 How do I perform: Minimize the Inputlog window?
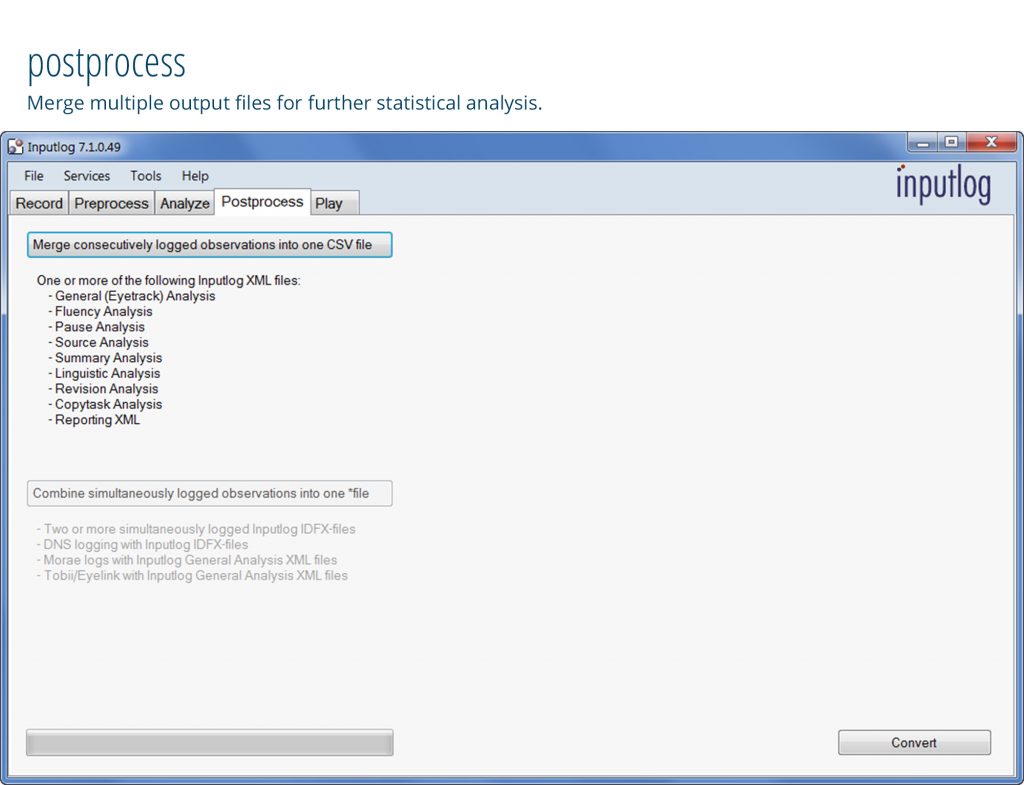click(922, 143)
